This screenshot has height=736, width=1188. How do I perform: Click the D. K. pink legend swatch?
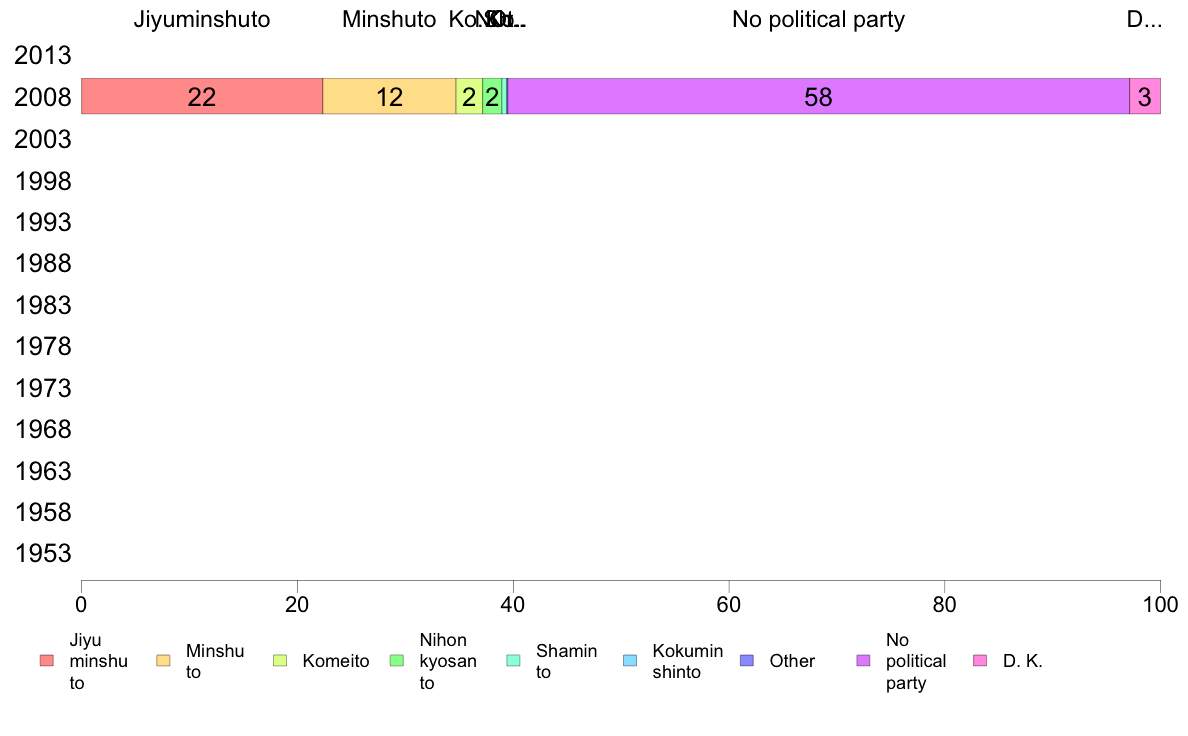(x=980, y=661)
